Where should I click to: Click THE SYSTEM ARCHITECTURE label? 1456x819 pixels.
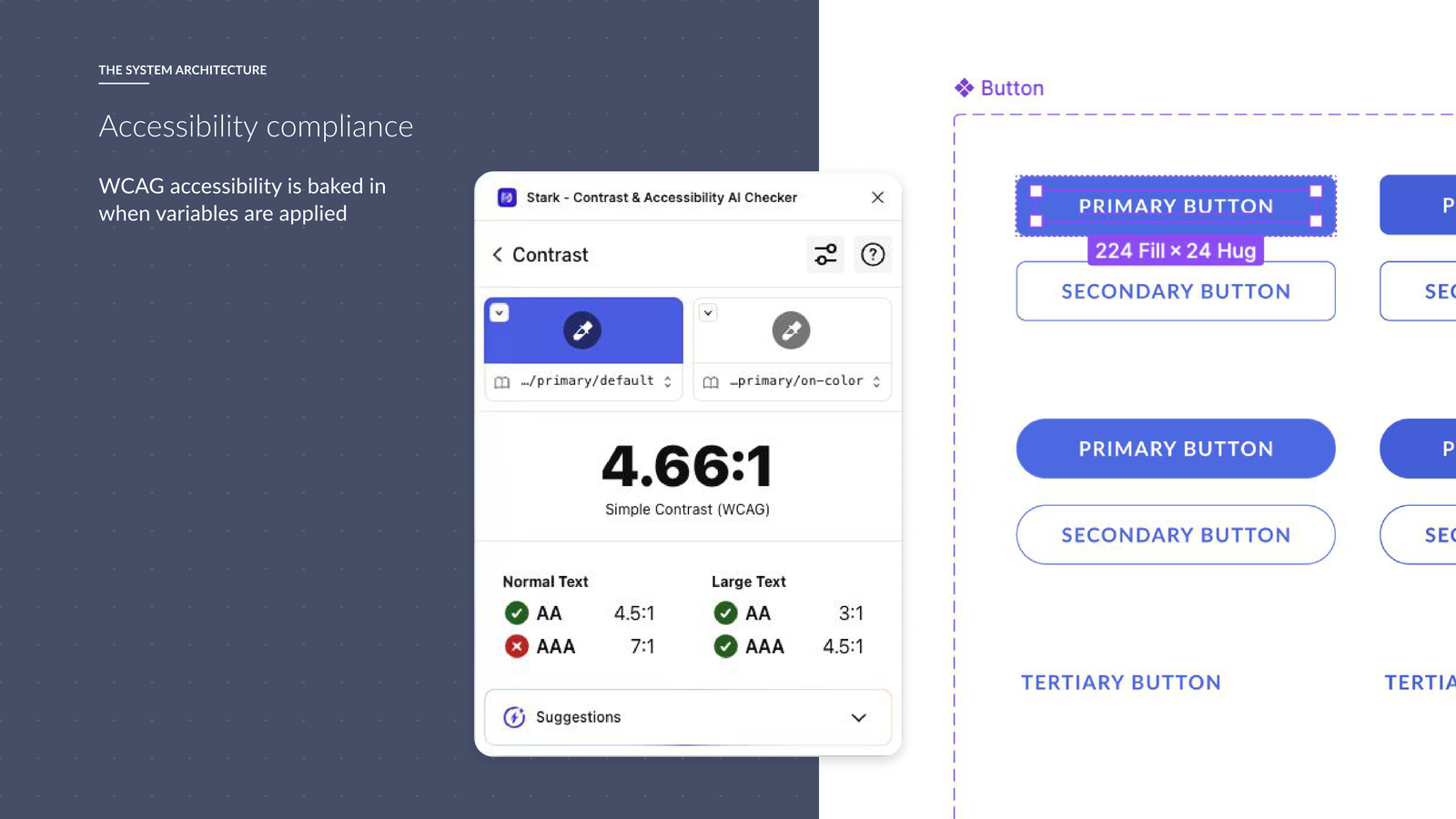pos(182,70)
